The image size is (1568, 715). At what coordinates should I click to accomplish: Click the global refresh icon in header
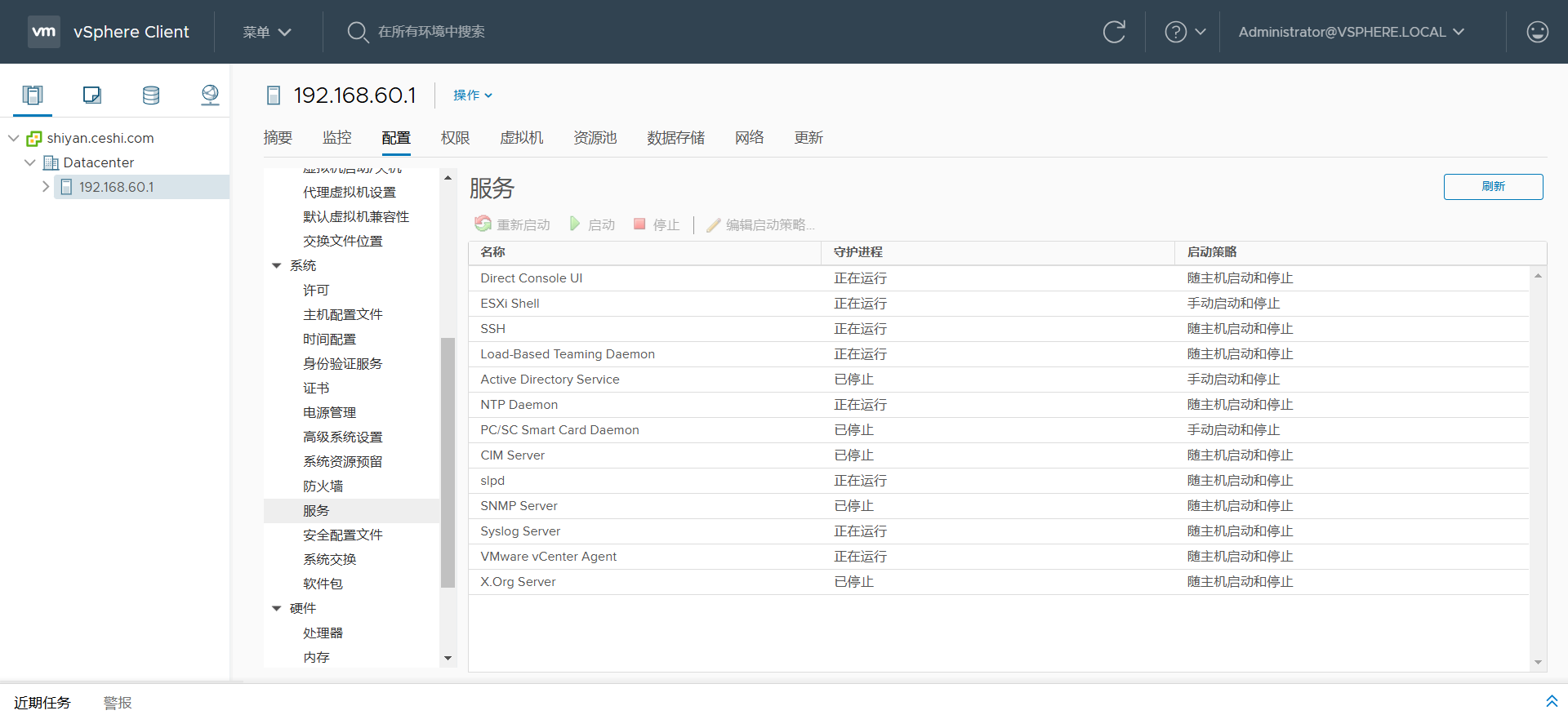(1114, 32)
